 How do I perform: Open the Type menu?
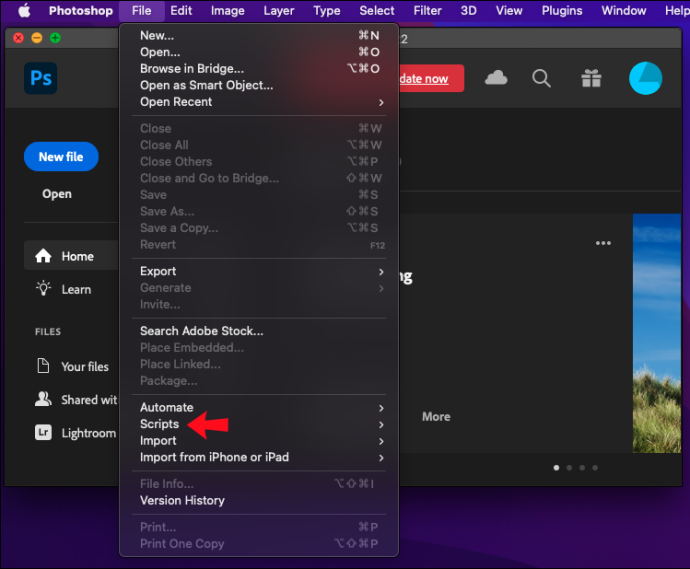327,11
